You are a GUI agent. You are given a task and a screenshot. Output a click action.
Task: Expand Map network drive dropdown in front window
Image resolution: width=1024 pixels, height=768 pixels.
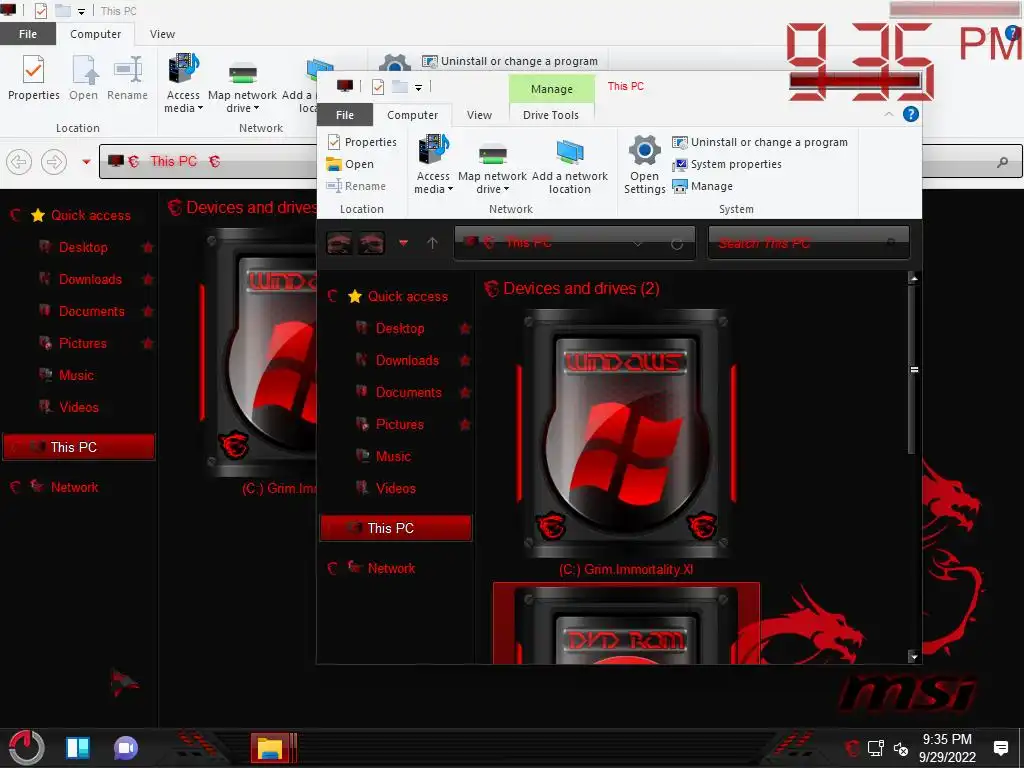pos(506,189)
